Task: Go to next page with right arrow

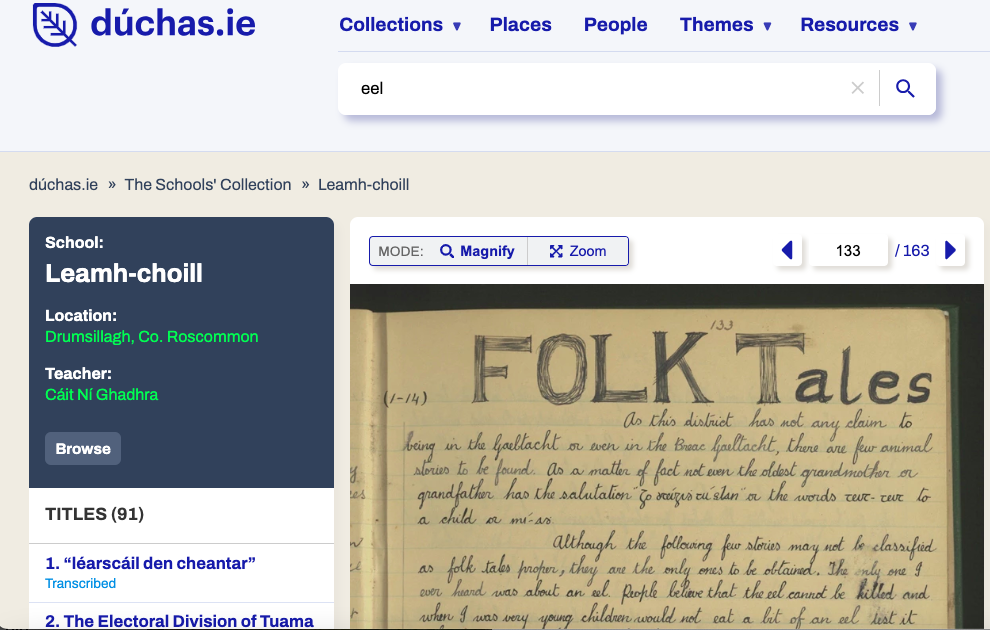Action: coord(950,251)
